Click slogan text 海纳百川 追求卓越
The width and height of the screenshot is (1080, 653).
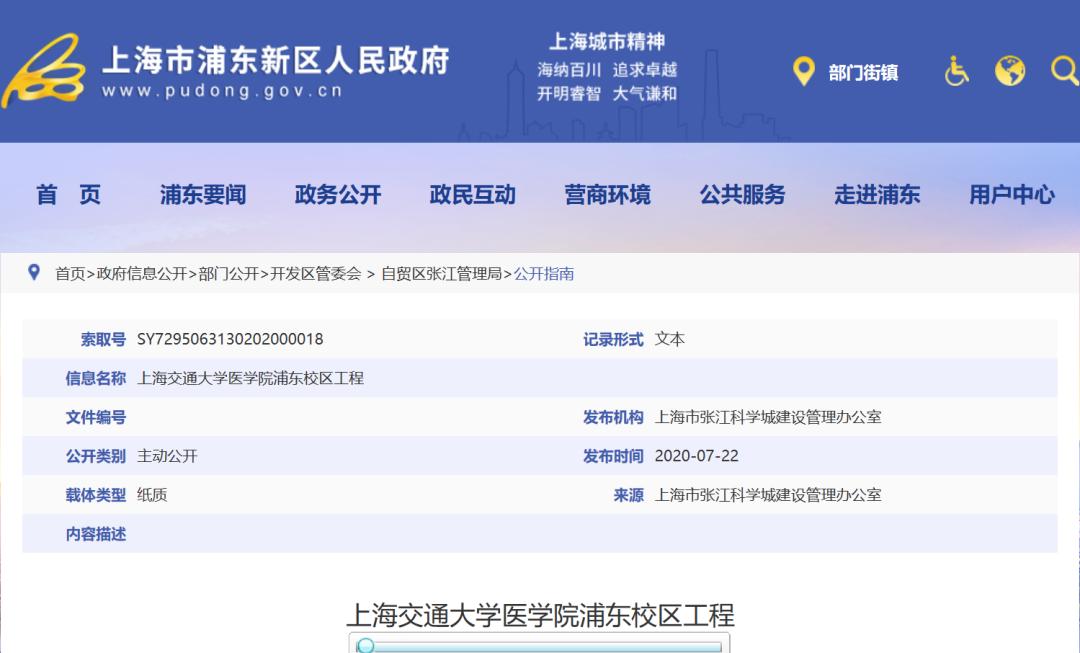[607, 70]
